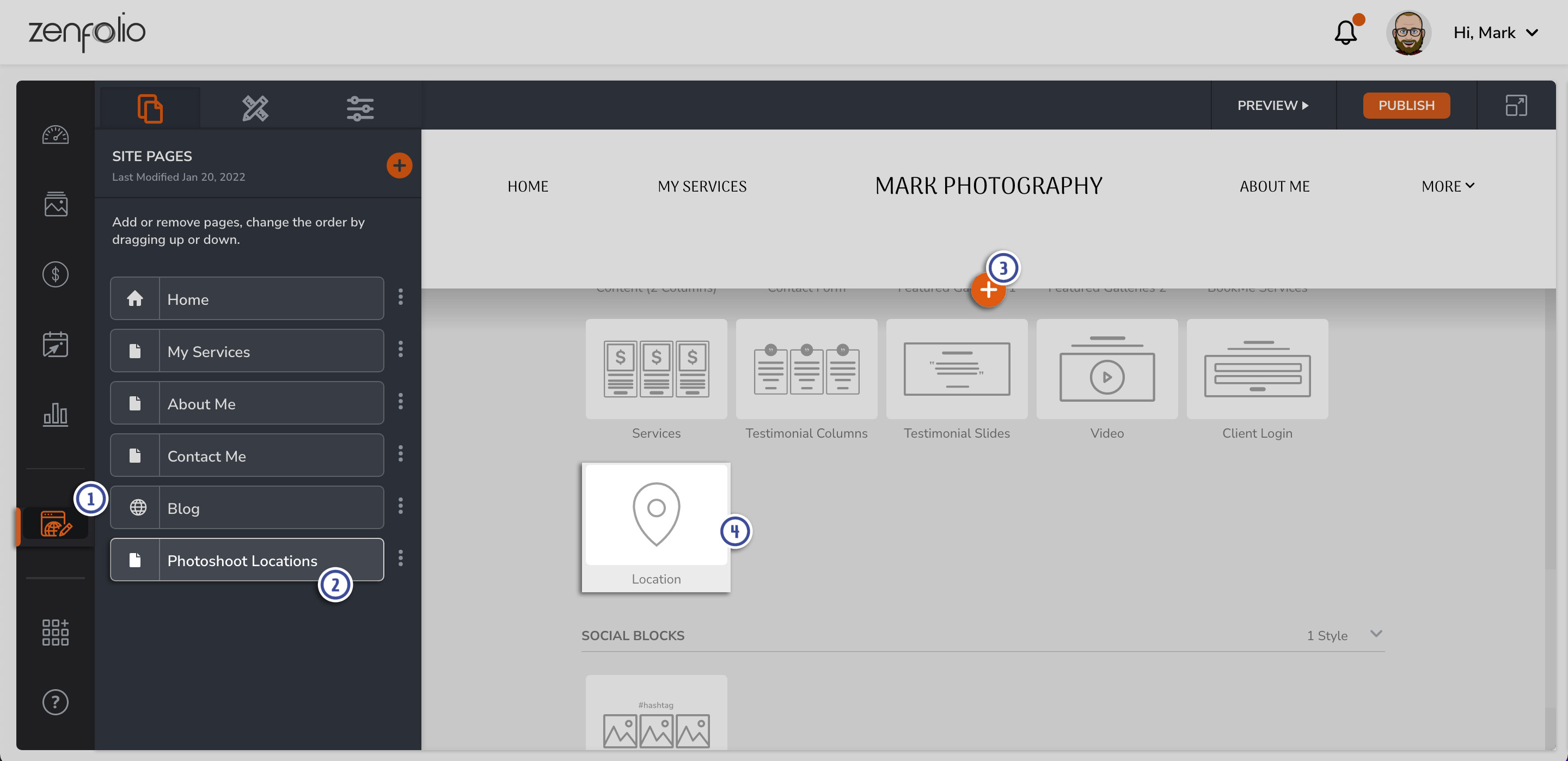Click the Home page house icon

point(135,298)
